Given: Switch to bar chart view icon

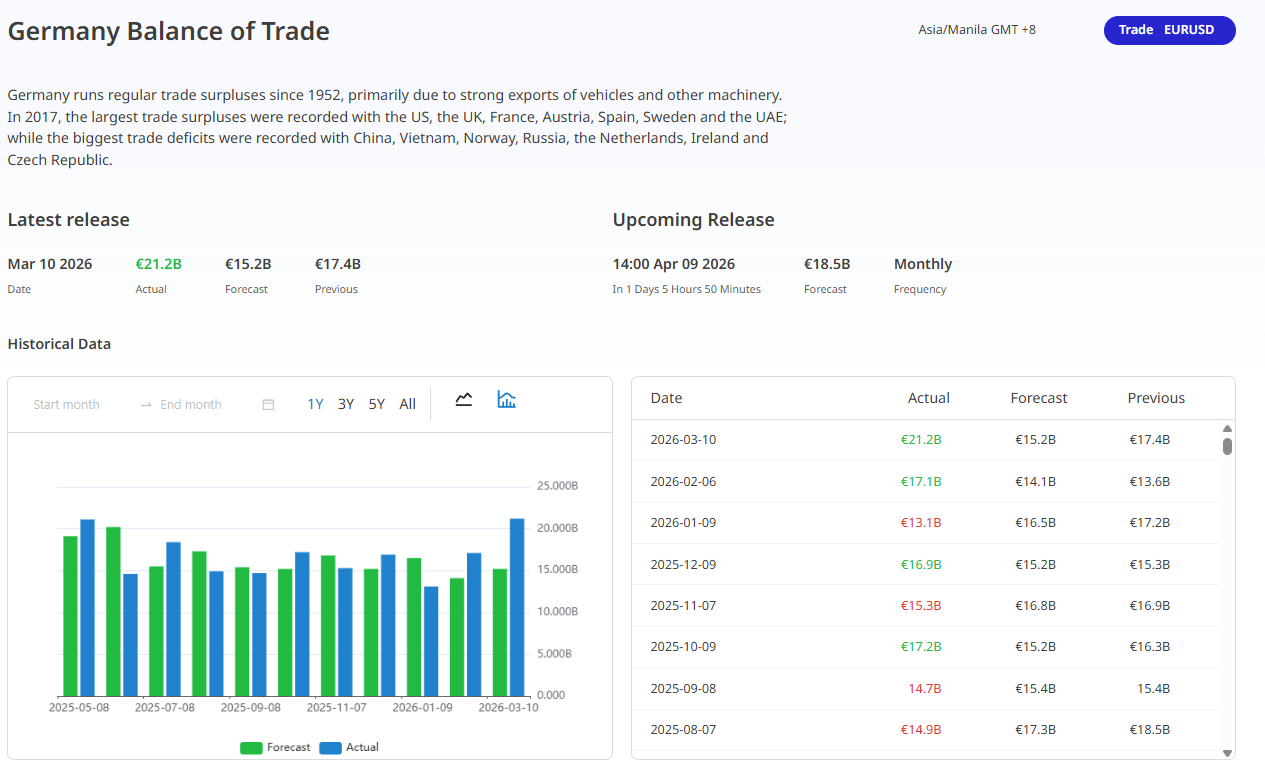Looking at the screenshot, I should pyautogui.click(x=507, y=400).
